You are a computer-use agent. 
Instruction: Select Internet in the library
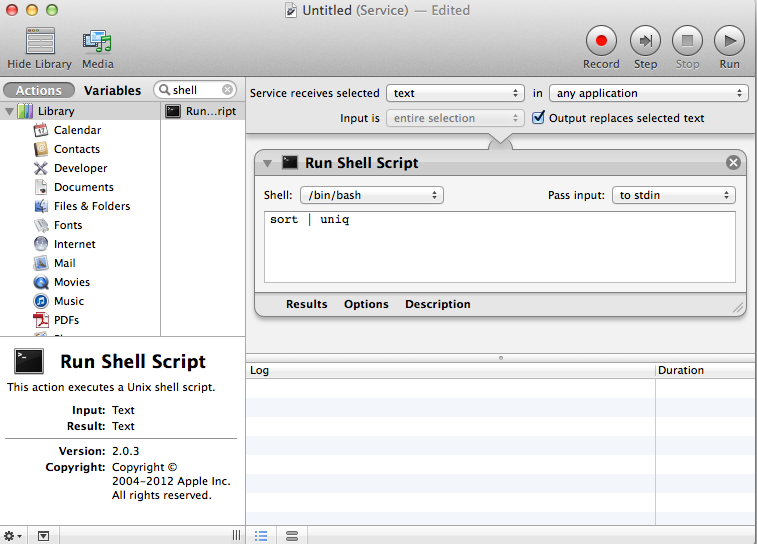(x=74, y=244)
